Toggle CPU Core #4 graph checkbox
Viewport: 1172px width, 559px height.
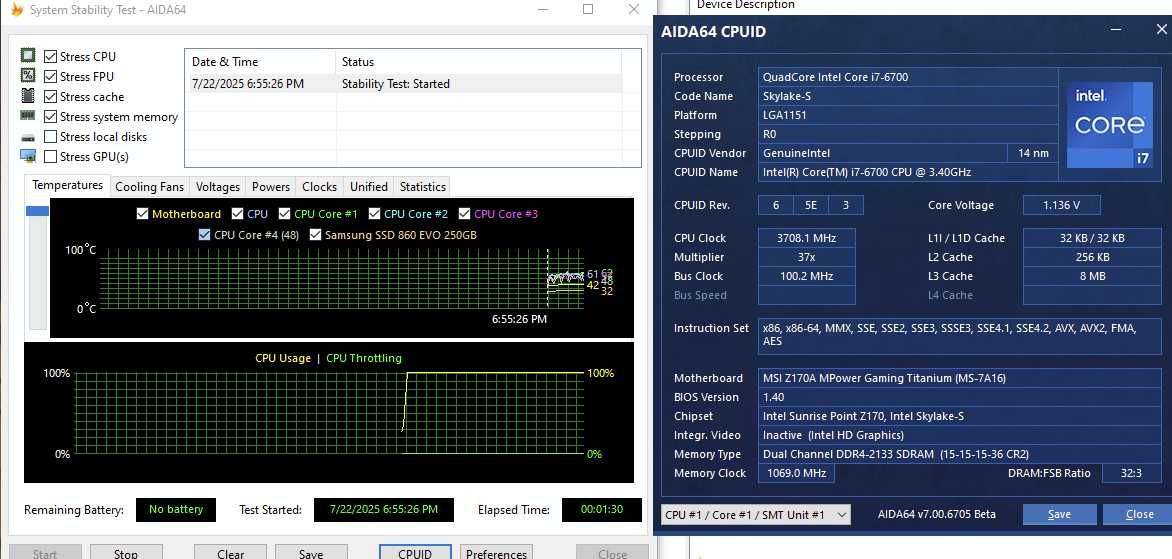pyautogui.click(x=204, y=235)
